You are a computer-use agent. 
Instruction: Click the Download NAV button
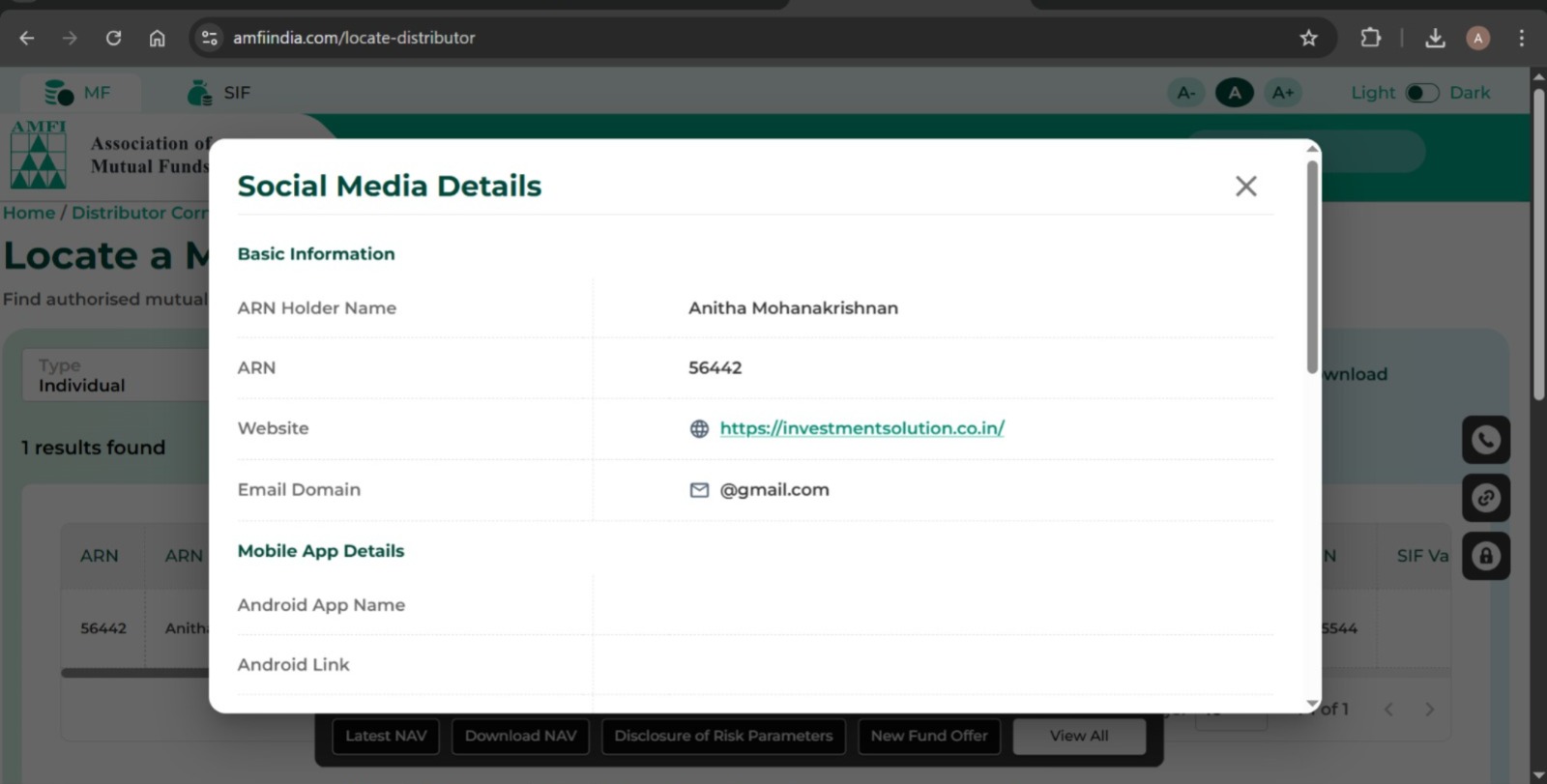point(520,736)
